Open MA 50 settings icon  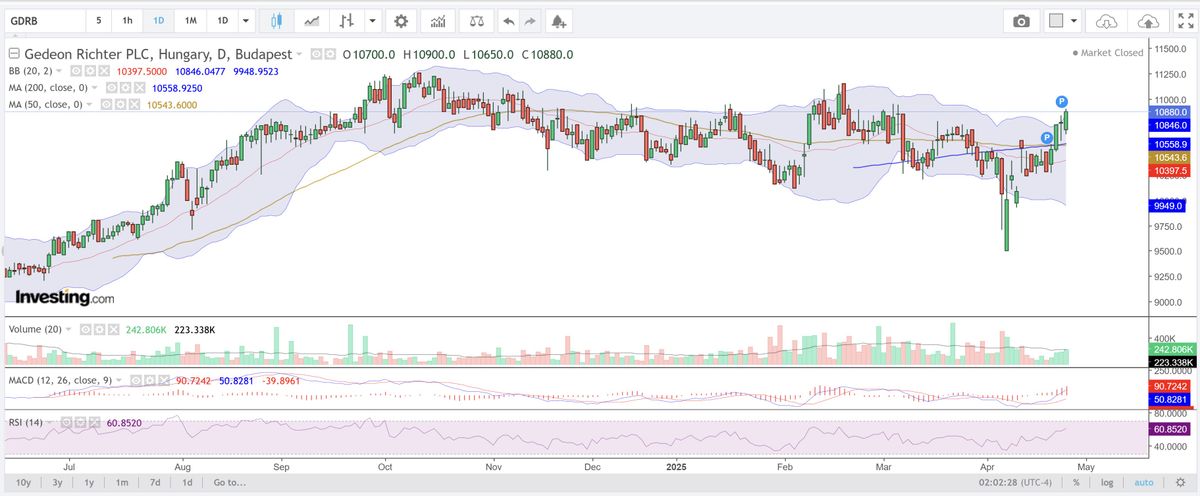(120, 104)
